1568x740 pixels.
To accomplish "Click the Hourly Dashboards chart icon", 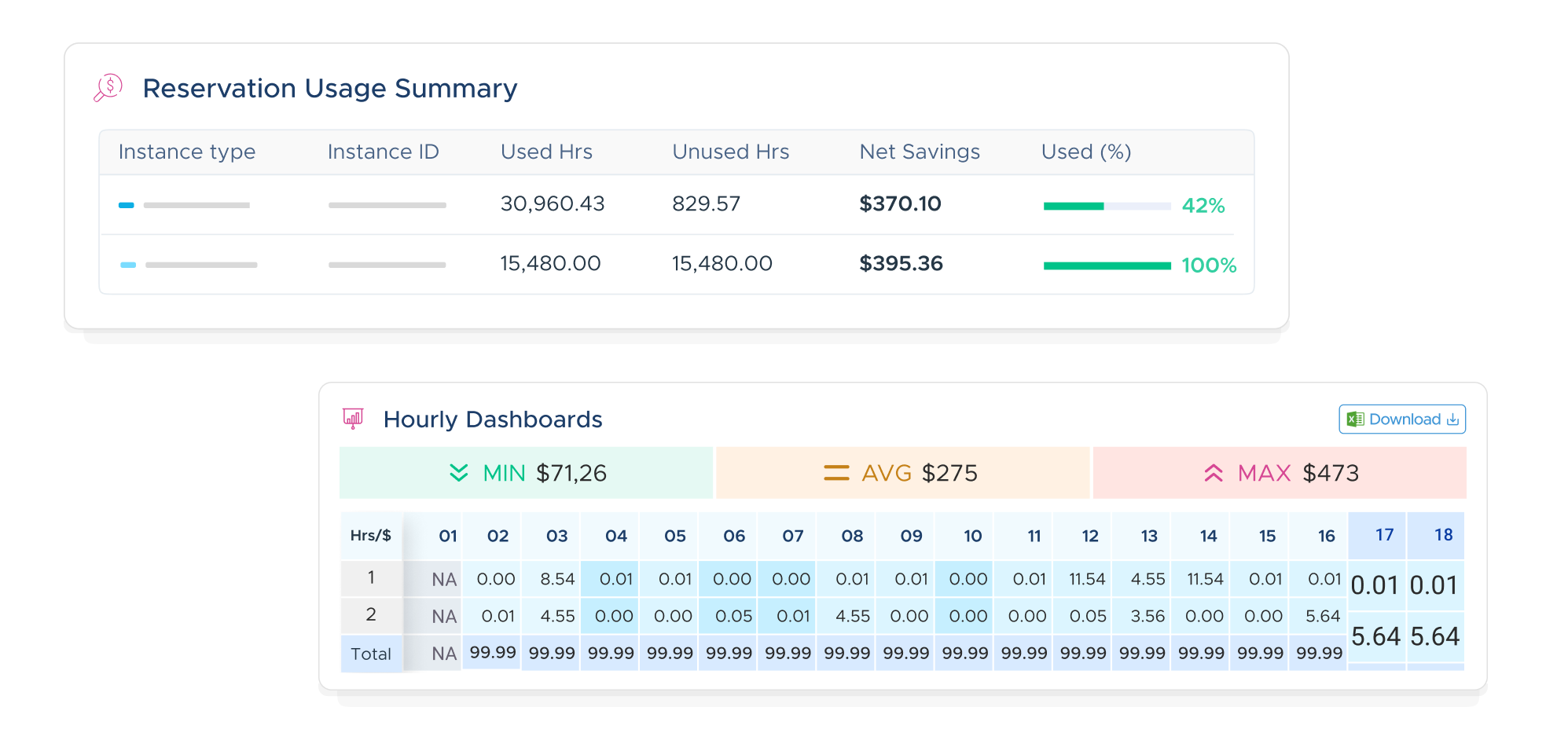I will pos(353,419).
